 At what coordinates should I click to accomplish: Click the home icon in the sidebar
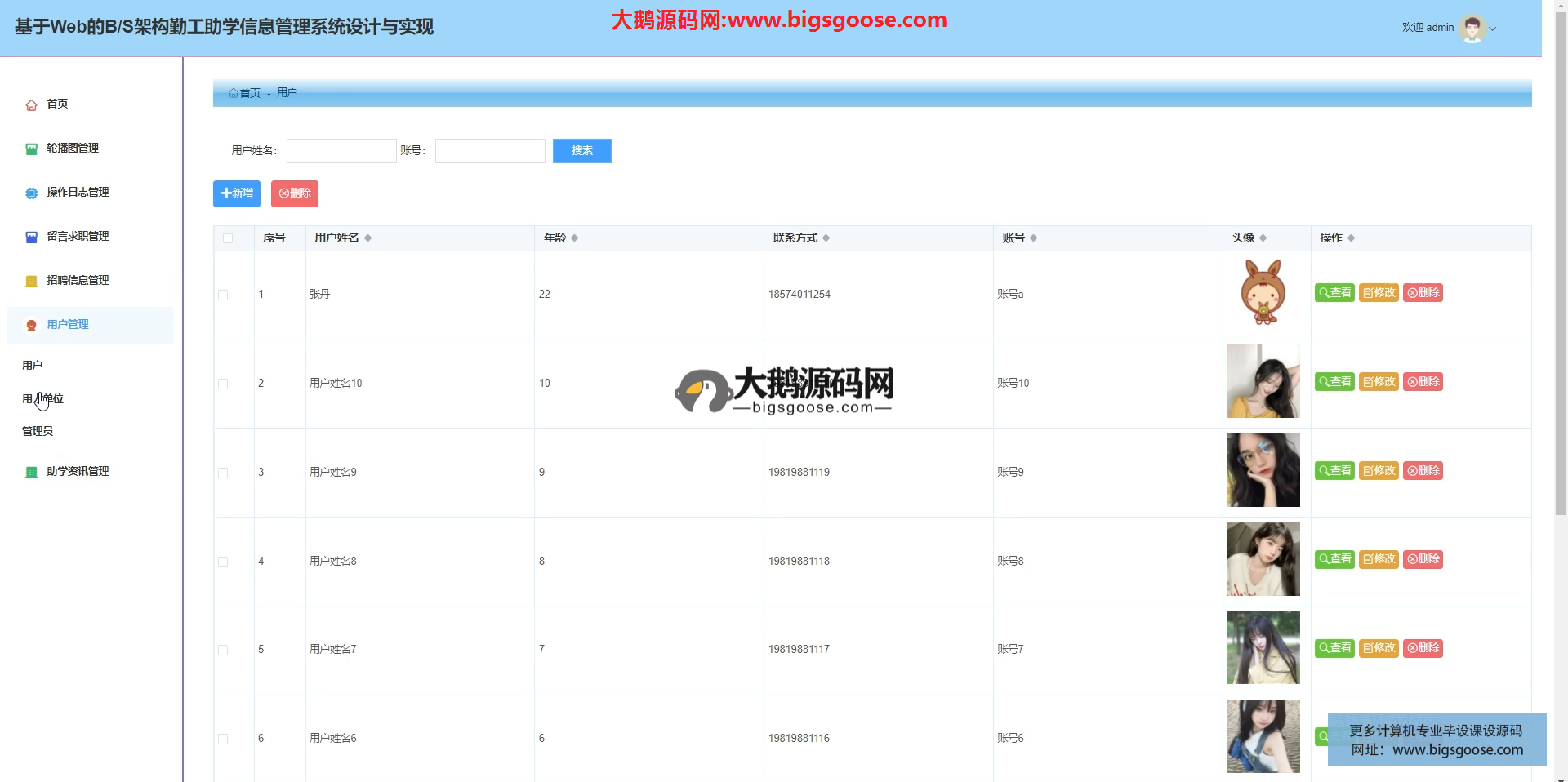(31, 105)
